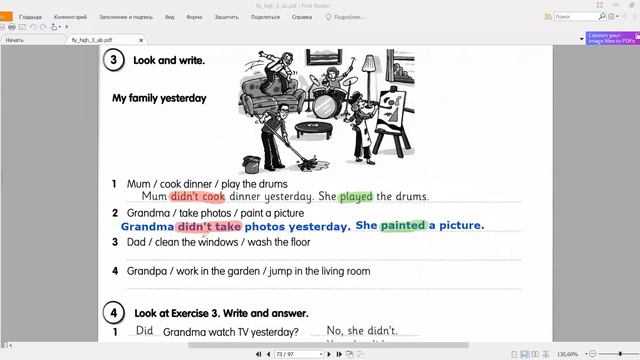Click the zoom slider handle
This screenshot has height=360, width=640.
coord(620,354)
